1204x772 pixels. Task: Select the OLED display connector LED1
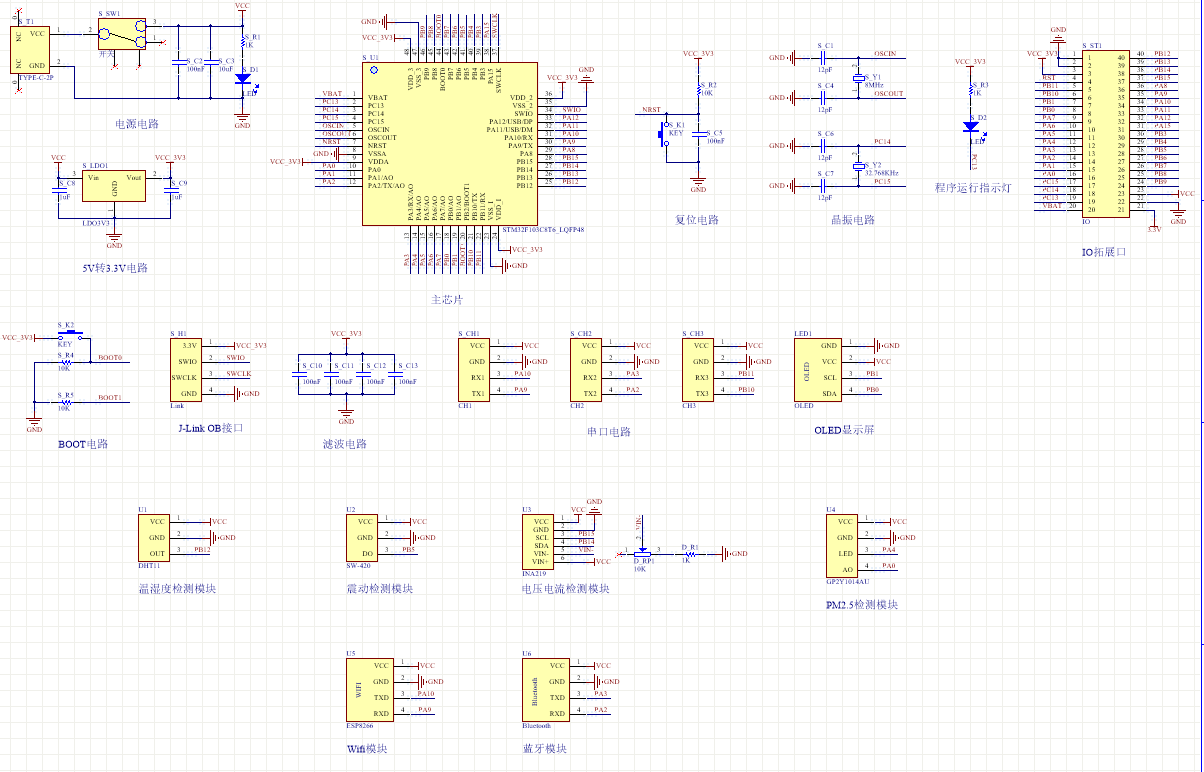[818, 369]
